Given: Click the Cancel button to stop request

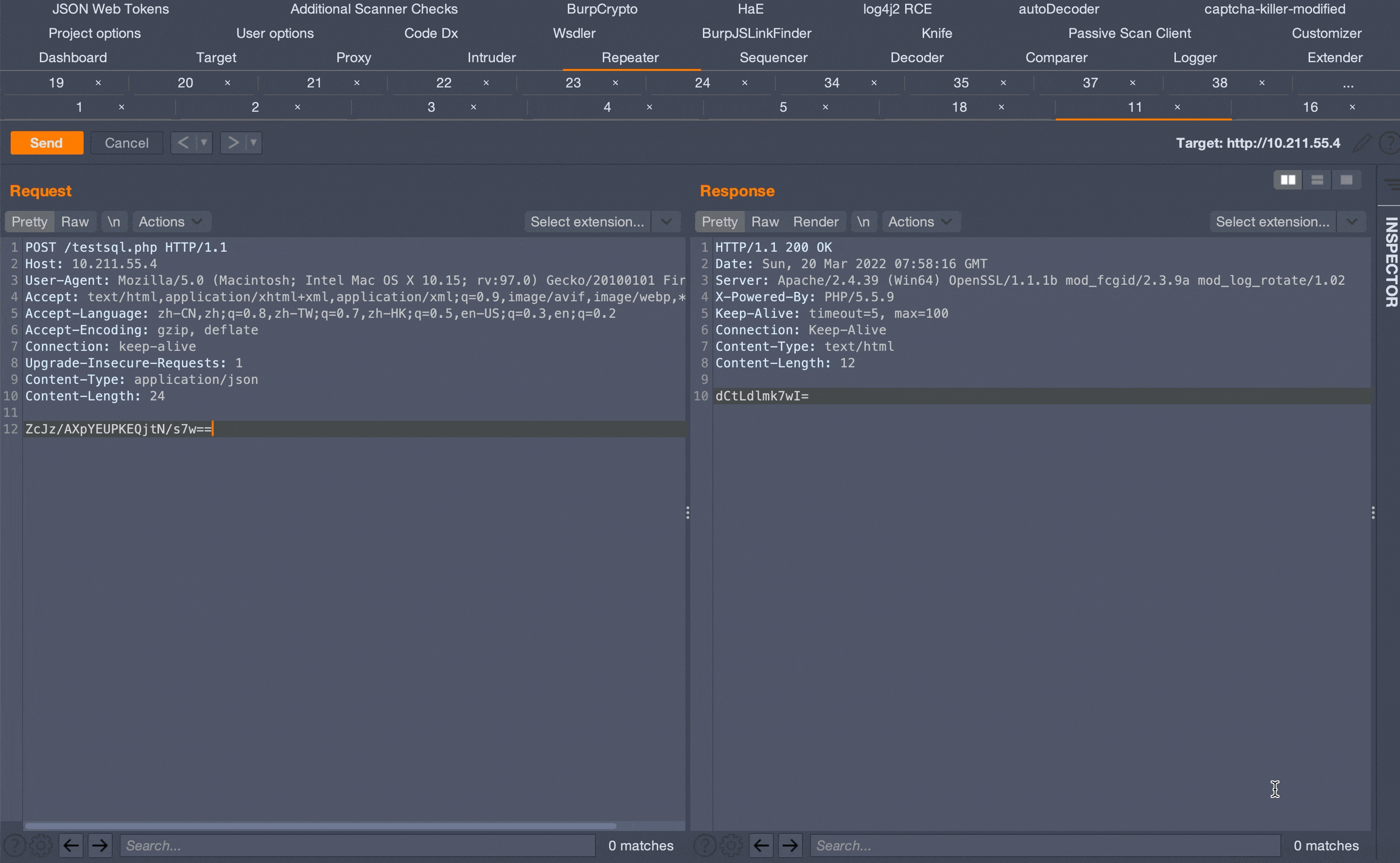Looking at the screenshot, I should point(126,142).
